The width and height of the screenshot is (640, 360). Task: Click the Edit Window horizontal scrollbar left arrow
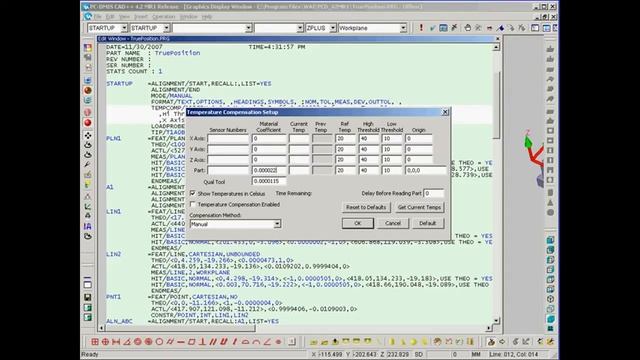pos(102,328)
